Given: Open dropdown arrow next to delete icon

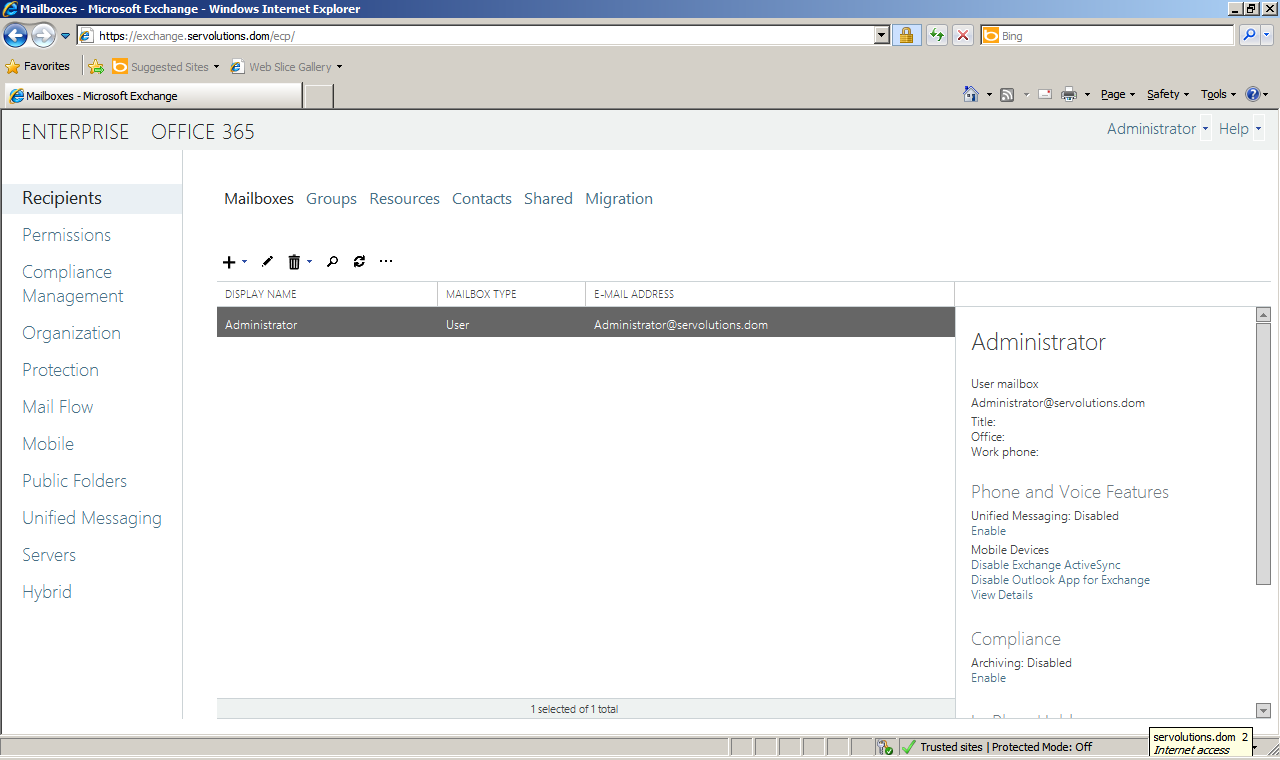Looking at the screenshot, I should [309, 262].
